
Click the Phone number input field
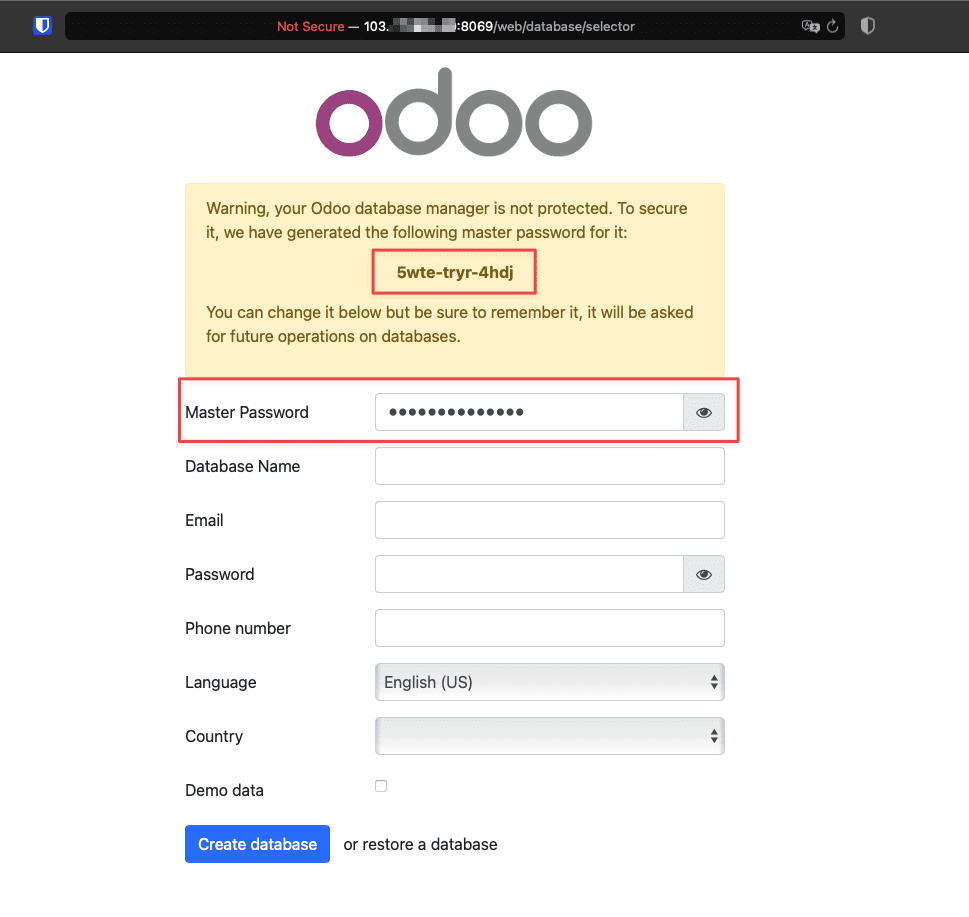click(x=549, y=628)
